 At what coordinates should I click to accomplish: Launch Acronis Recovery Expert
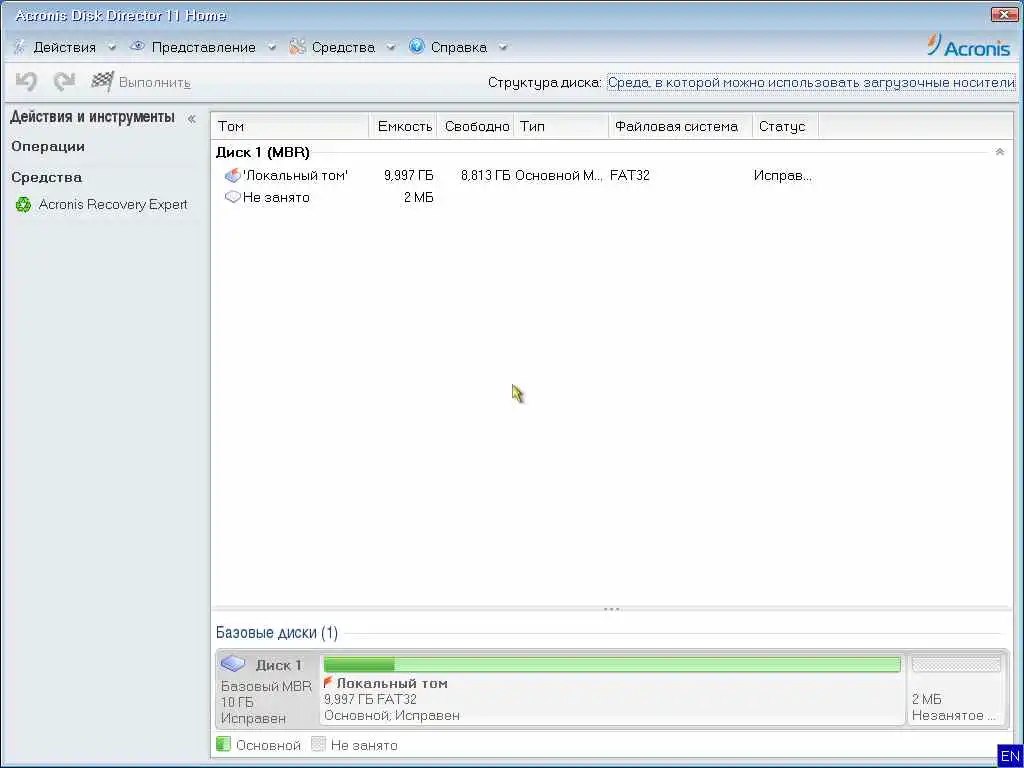point(112,204)
